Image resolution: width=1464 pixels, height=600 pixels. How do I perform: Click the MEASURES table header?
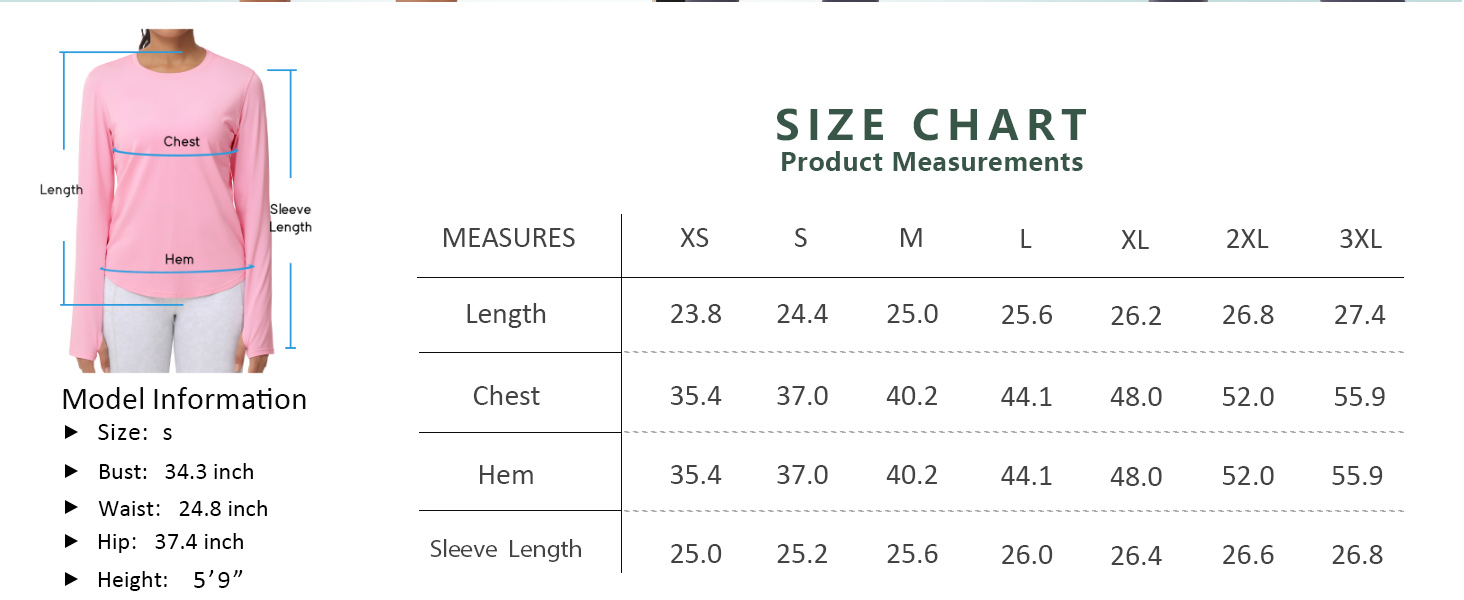coord(509,238)
